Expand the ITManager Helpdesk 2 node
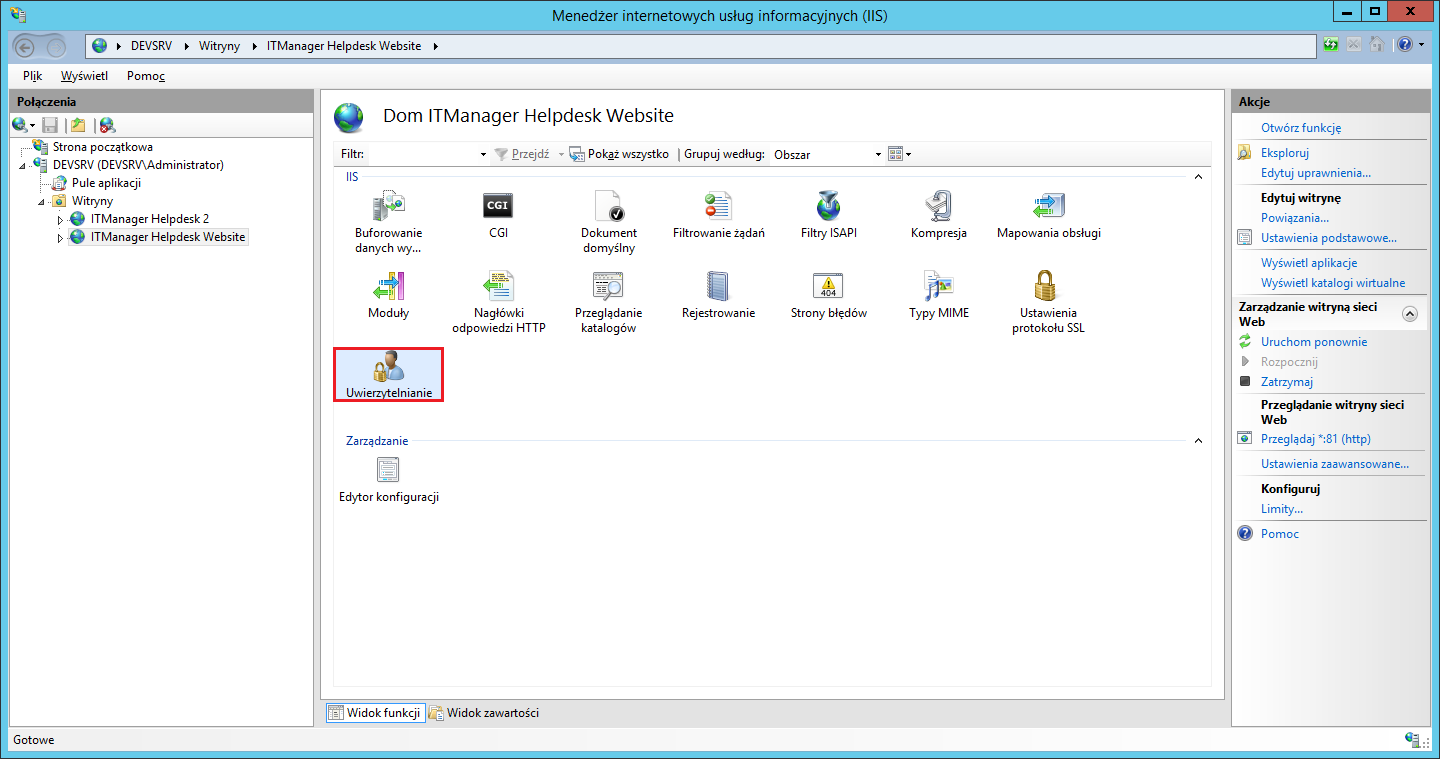This screenshot has height=759, width=1440. [60, 219]
